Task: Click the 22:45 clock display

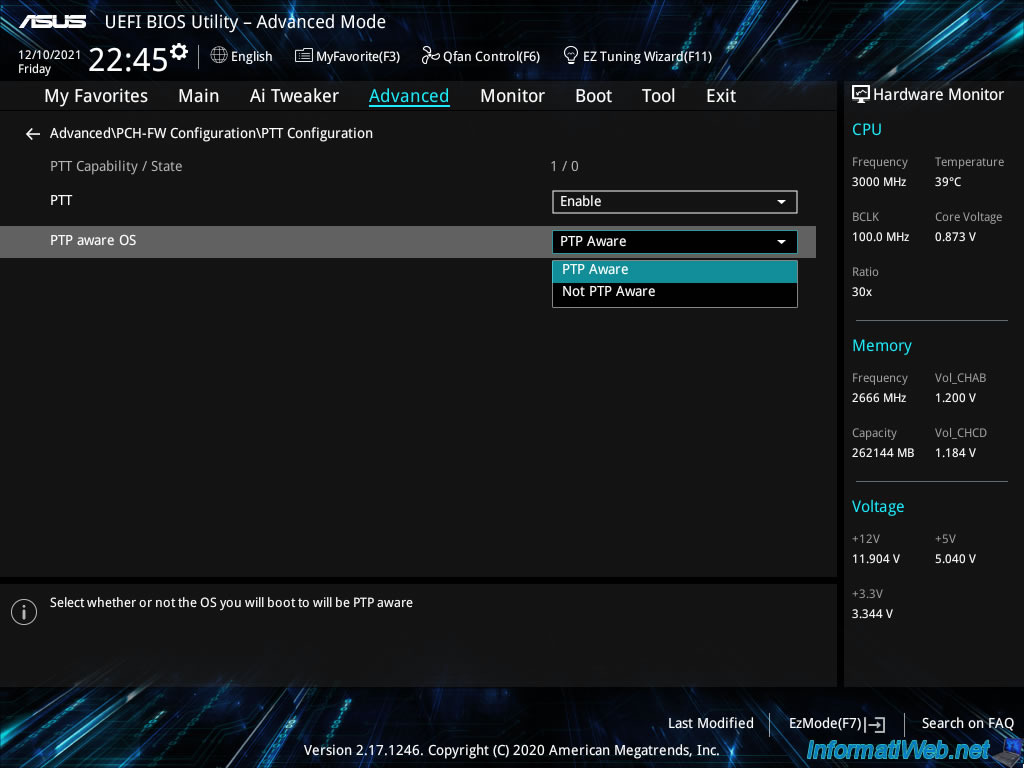Action: 128,59
